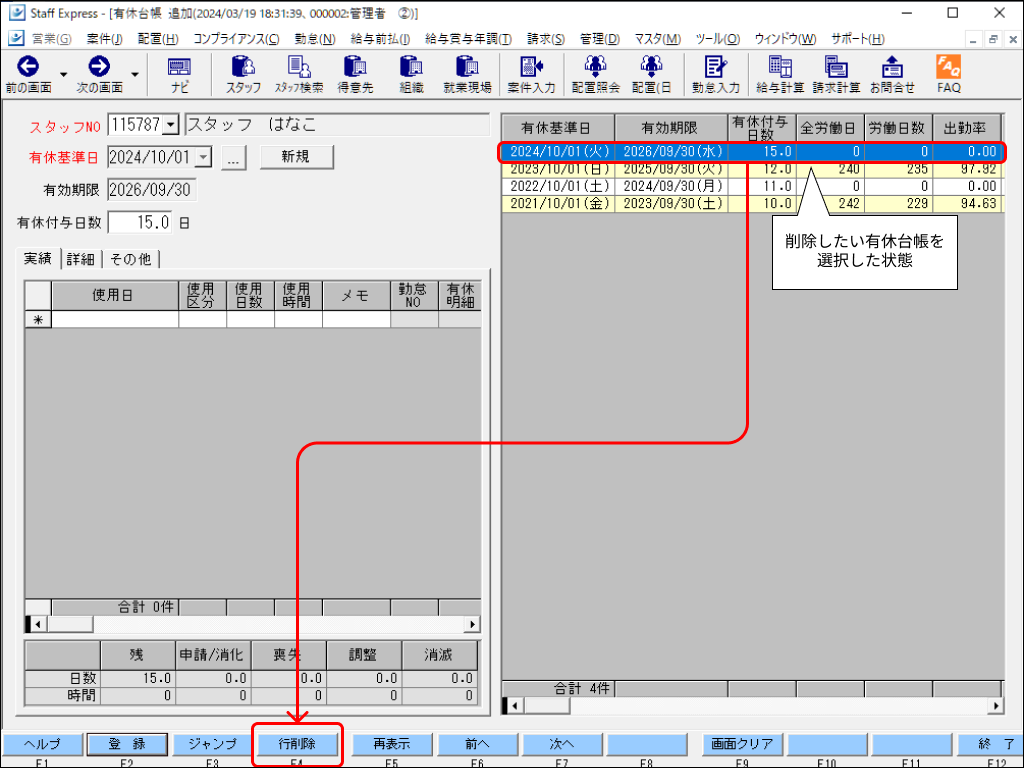Open the 有休基準日 date dropdown

tap(204, 157)
